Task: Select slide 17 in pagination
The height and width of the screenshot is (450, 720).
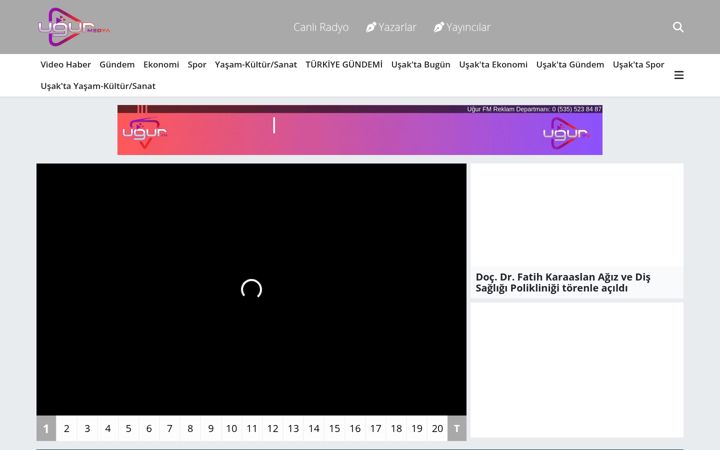Action: (376, 428)
